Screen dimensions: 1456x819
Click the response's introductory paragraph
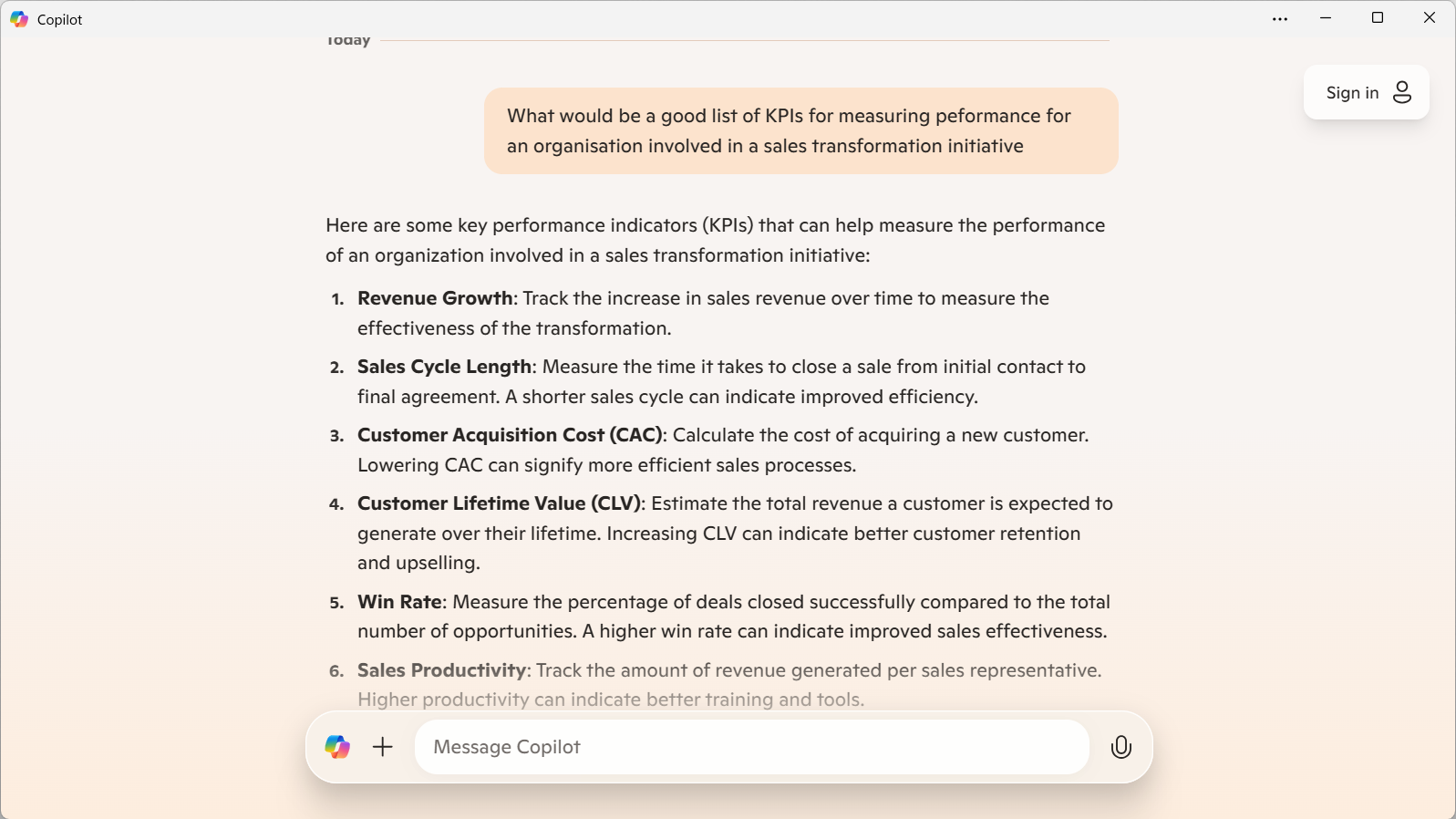coord(715,240)
